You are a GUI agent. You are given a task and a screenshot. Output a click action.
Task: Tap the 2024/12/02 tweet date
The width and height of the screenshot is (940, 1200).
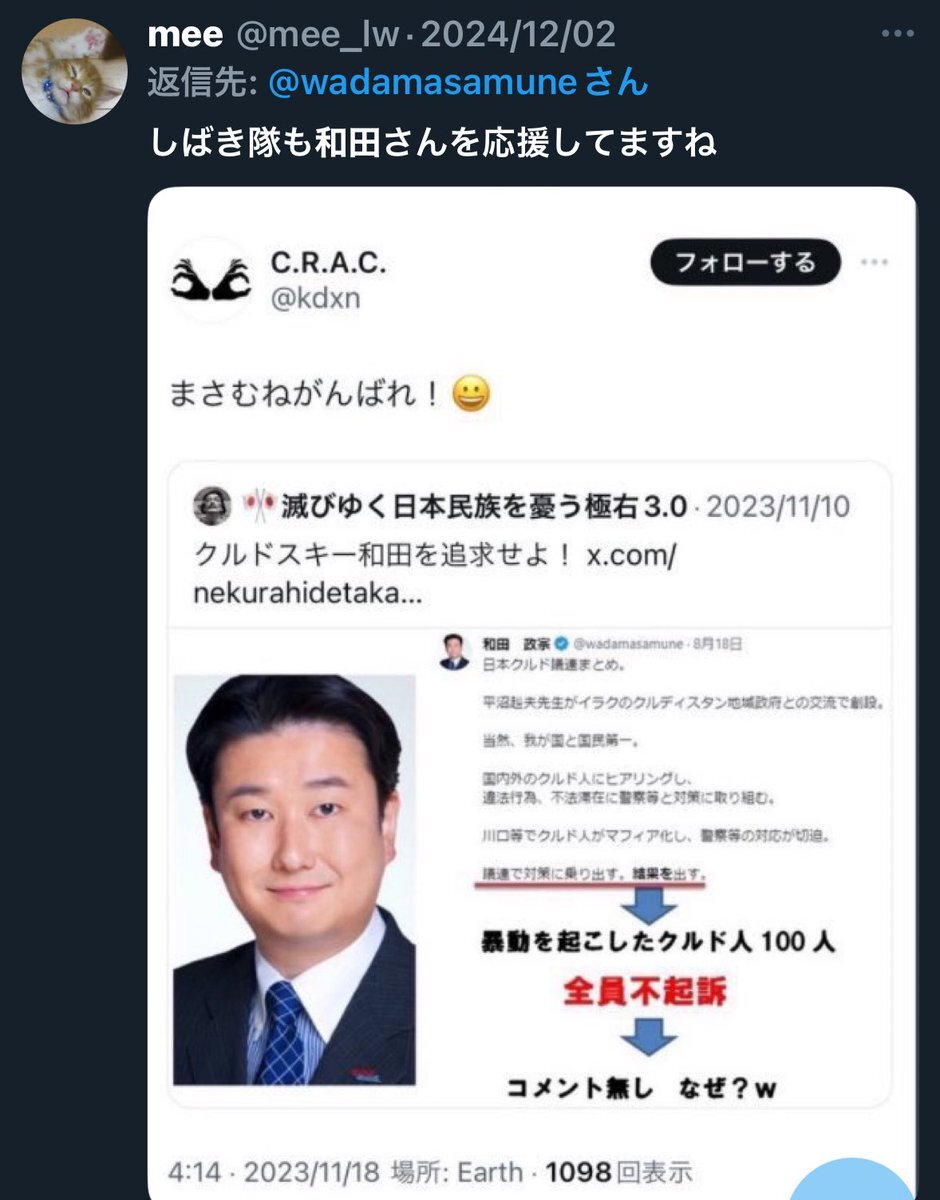point(519,35)
